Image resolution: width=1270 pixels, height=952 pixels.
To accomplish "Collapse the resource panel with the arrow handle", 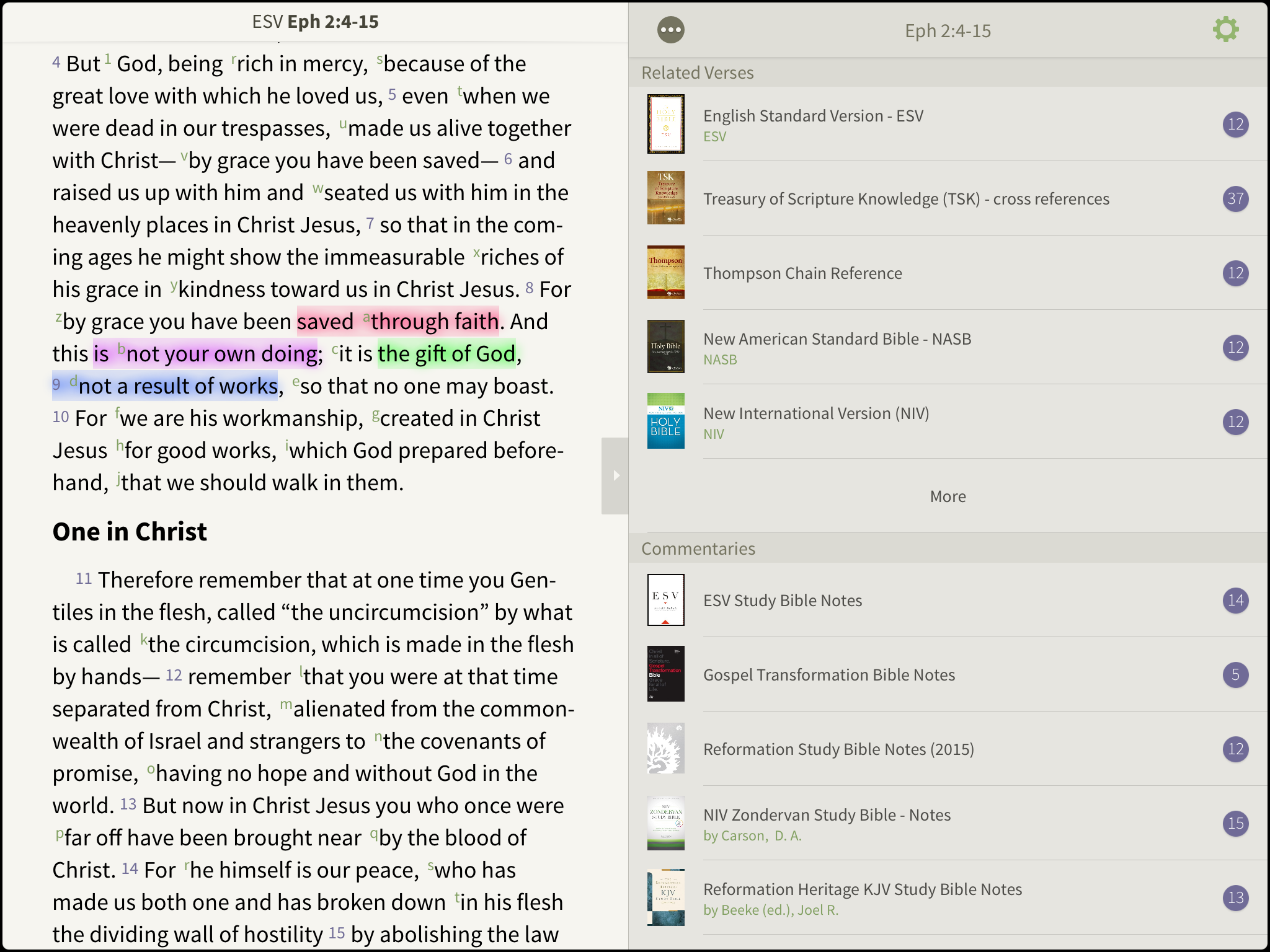I will point(615,475).
